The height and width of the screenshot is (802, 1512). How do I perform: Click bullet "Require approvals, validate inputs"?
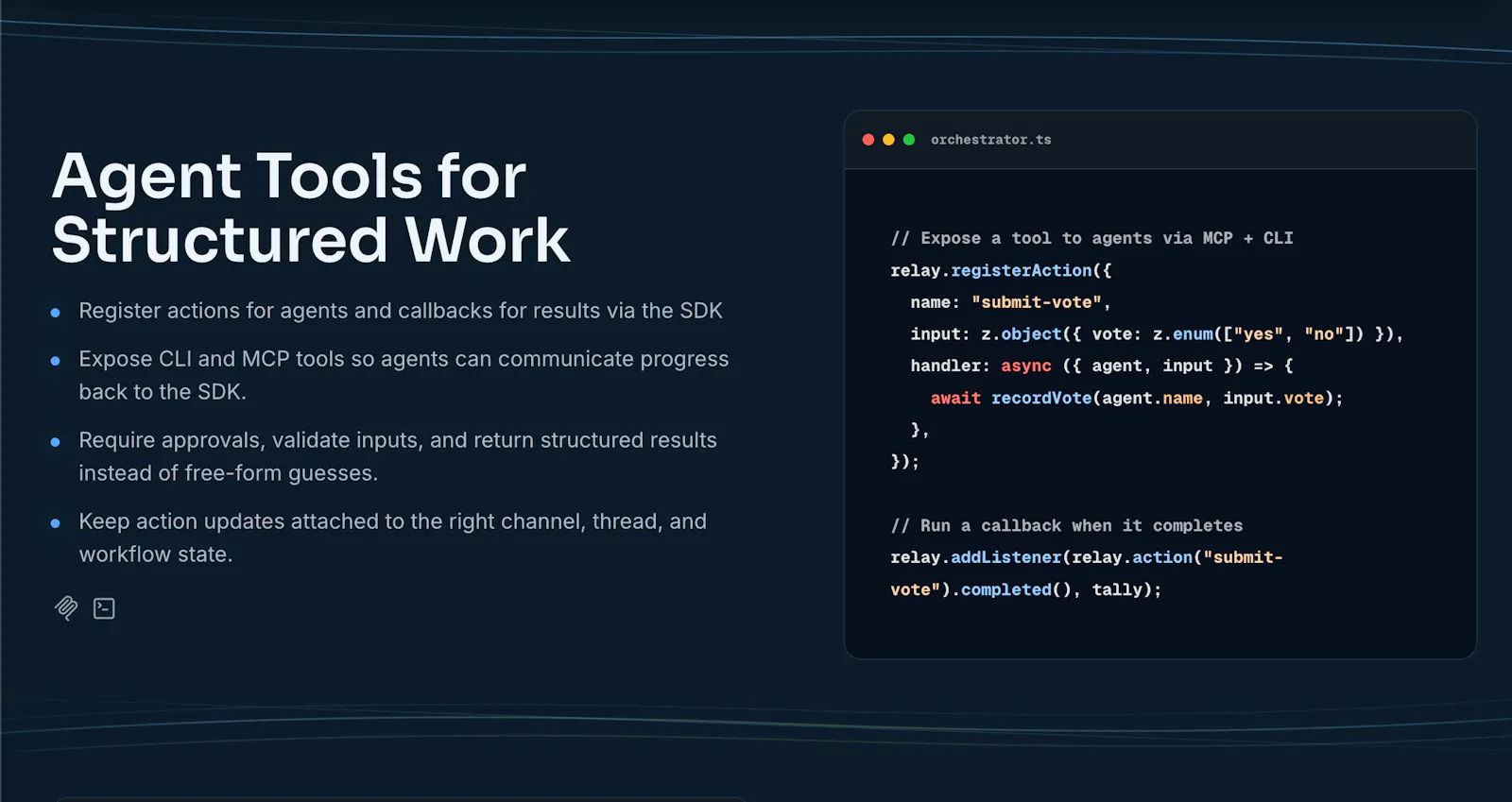click(398, 456)
